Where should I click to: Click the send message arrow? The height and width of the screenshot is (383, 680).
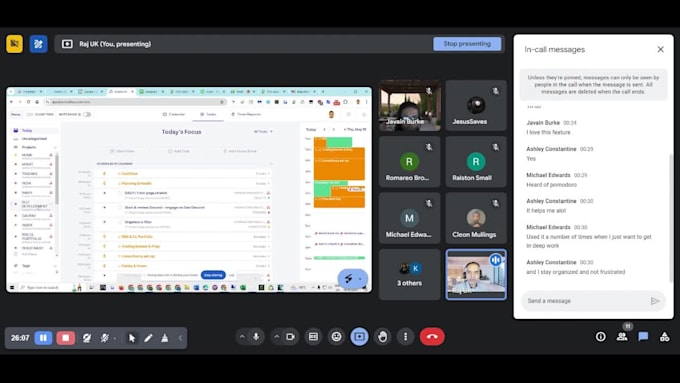pos(655,301)
